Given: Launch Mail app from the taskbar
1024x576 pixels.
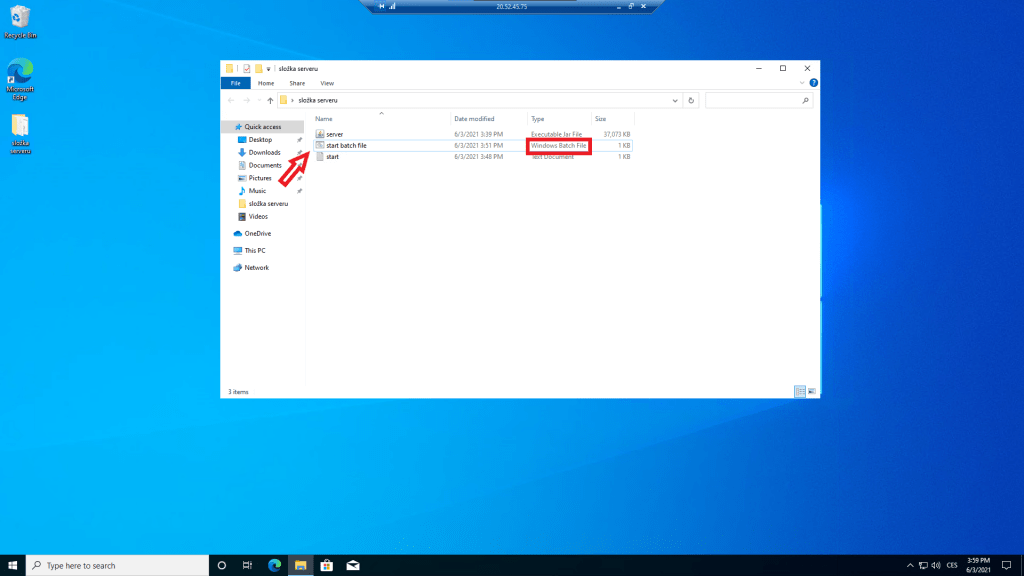Looking at the screenshot, I should coord(352,565).
